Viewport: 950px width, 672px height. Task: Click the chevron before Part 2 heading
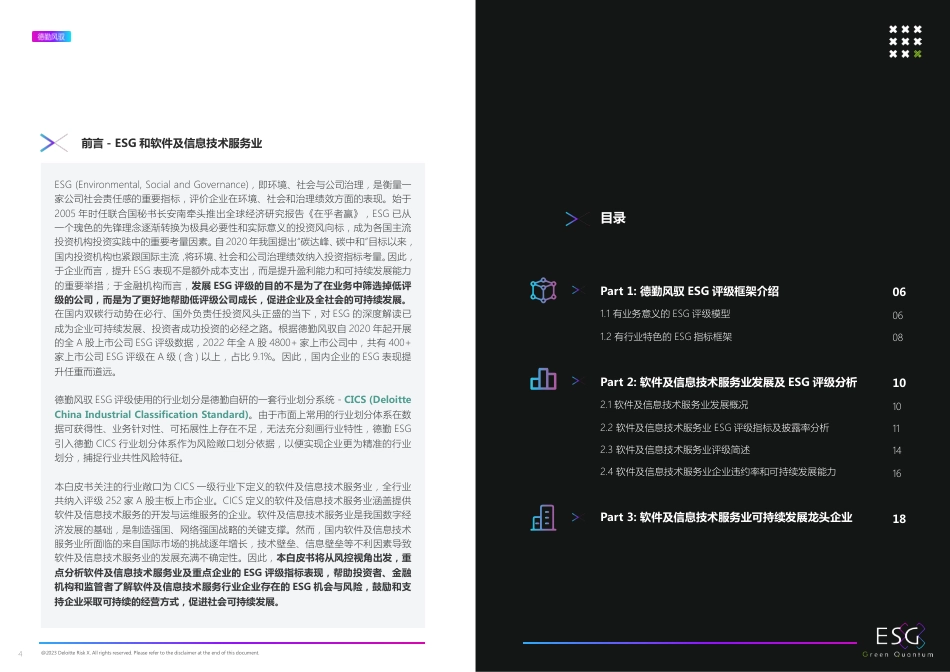point(576,381)
